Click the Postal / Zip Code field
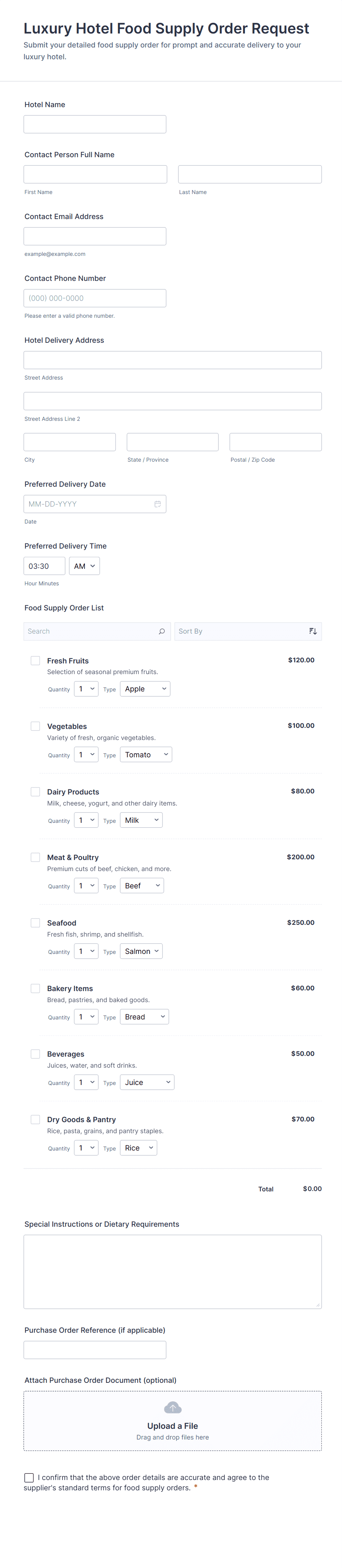 click(275, 442)
